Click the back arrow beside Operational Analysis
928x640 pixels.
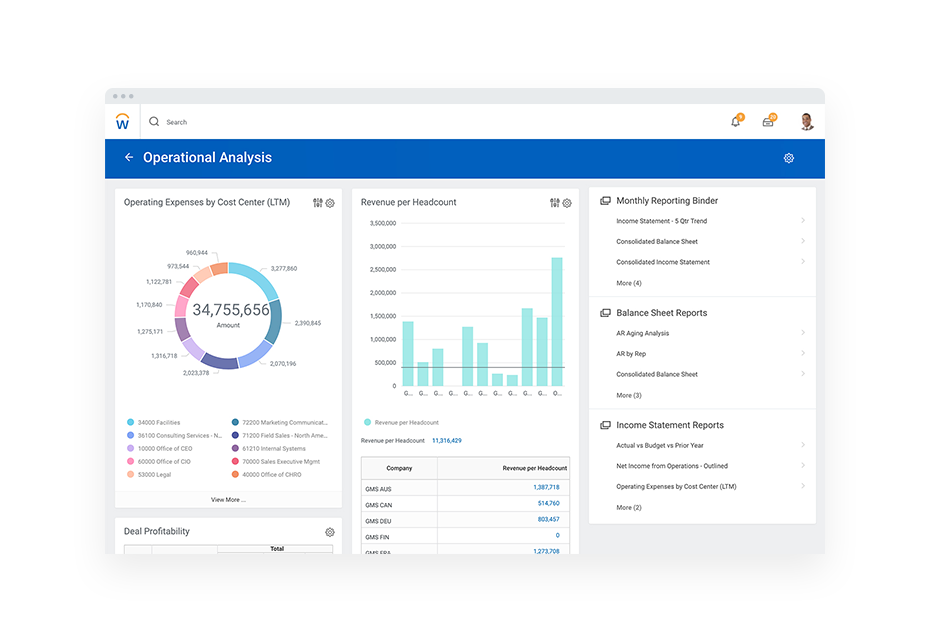(129, 158)
